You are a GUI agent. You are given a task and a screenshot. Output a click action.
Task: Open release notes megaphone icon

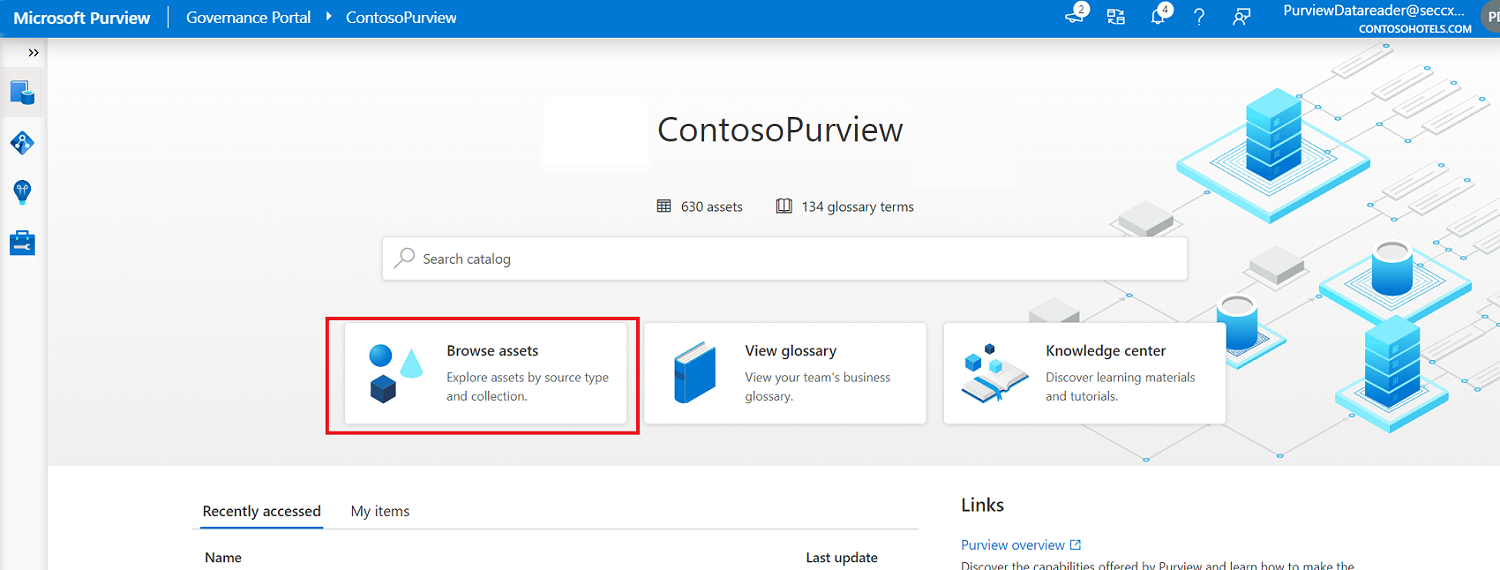[x=1075, y=17]
